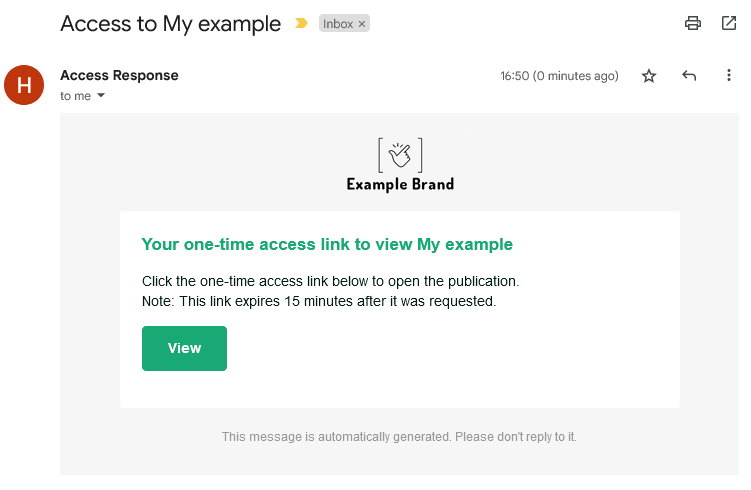Screen dimensions: 751x490
Task: Open the email in a new window
Action: 729,23
